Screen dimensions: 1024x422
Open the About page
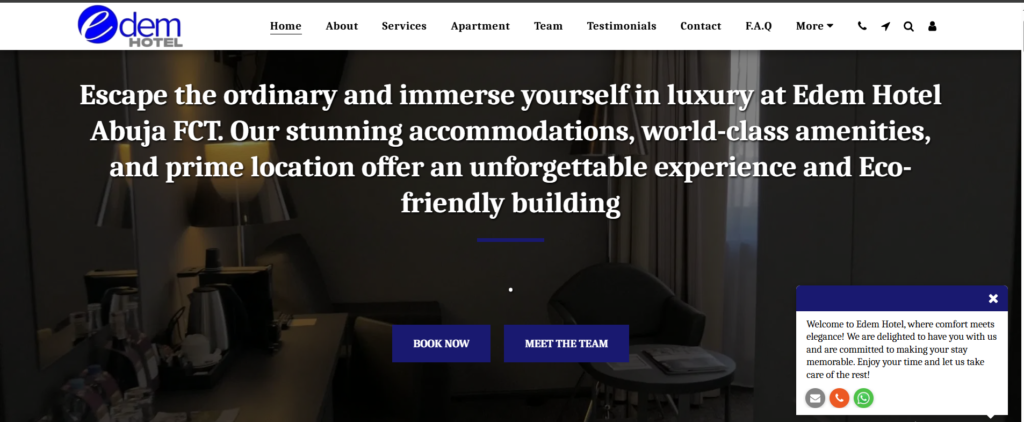click(342, 26)
